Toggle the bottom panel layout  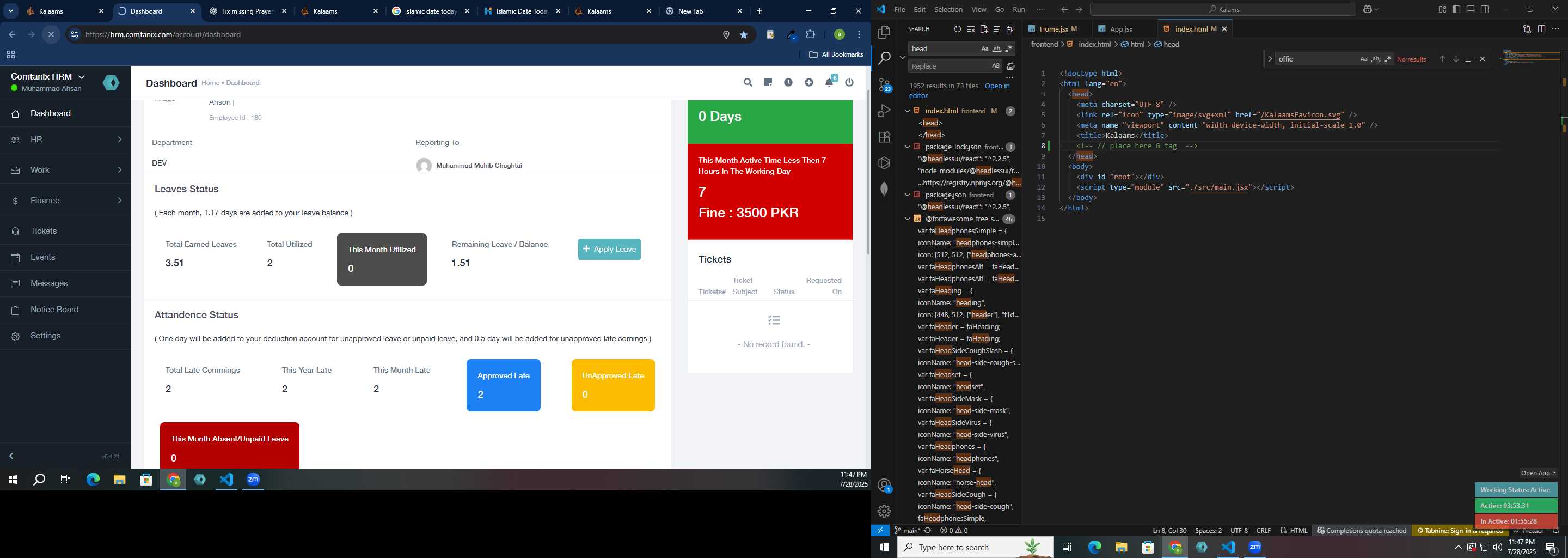(1471, 9)
